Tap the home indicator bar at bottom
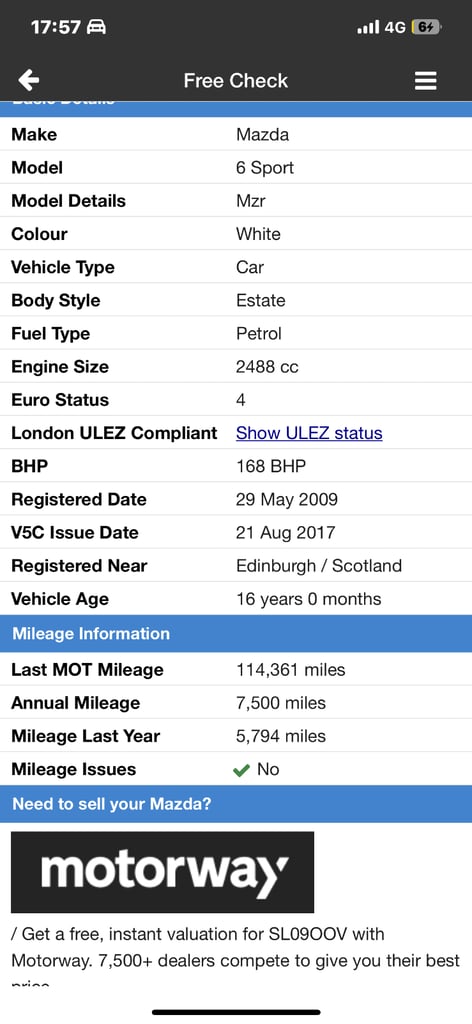Screen dimensions: 472x1024 (236, 1012)
